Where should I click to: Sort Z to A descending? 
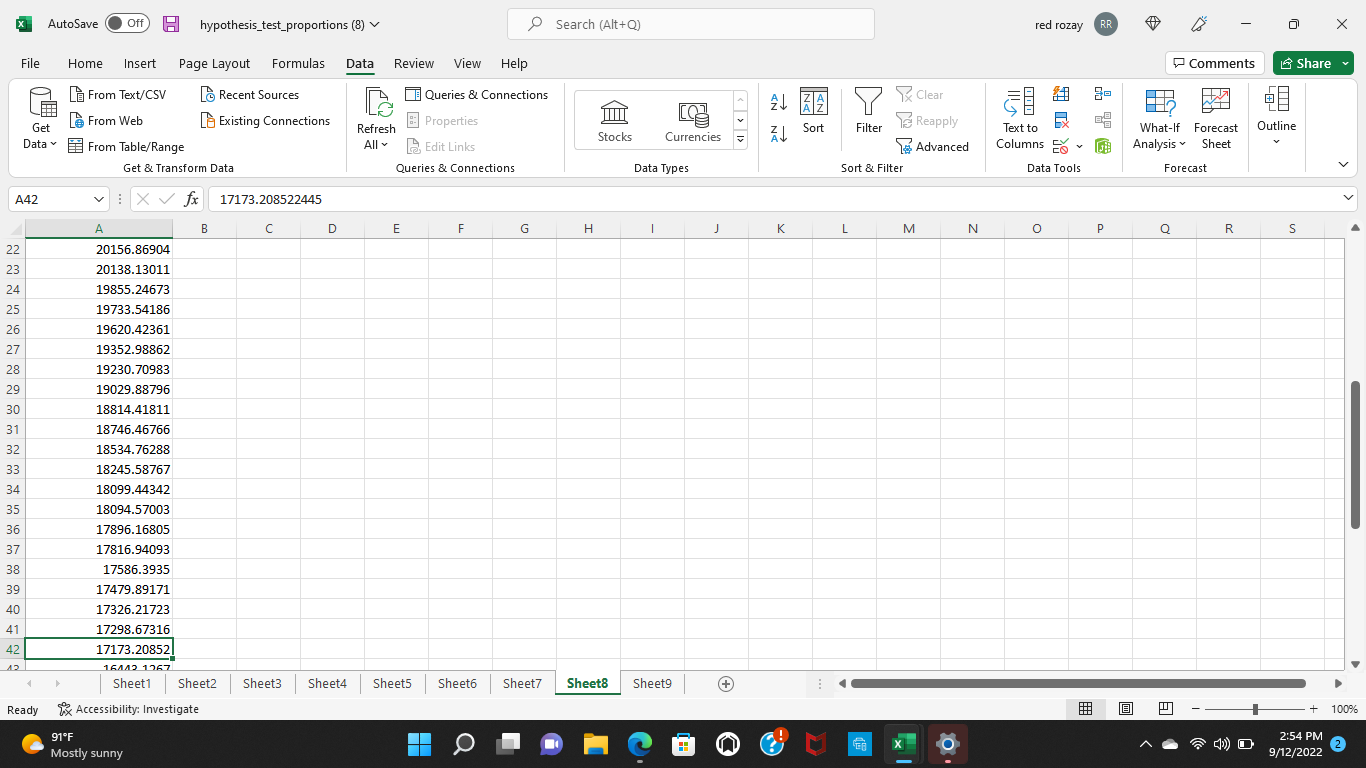point(779,134)
